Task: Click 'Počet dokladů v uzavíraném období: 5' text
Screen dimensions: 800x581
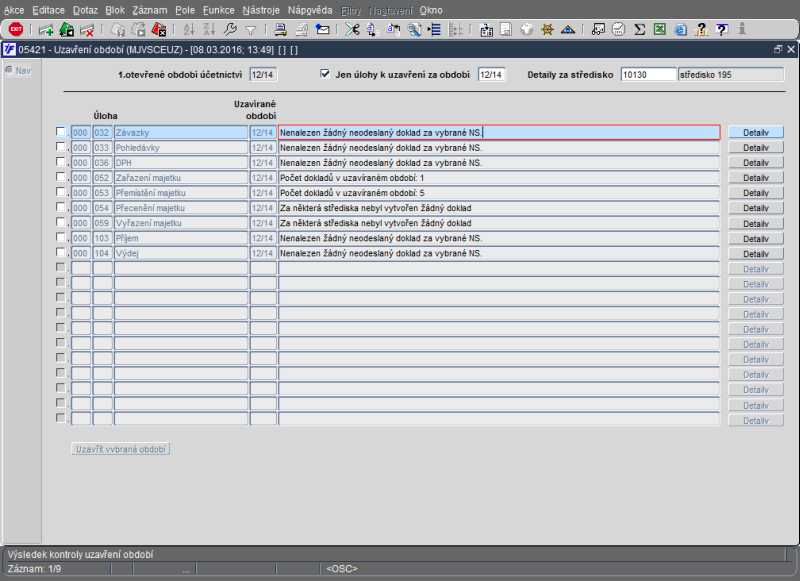Action: click(x=352, y=193)
